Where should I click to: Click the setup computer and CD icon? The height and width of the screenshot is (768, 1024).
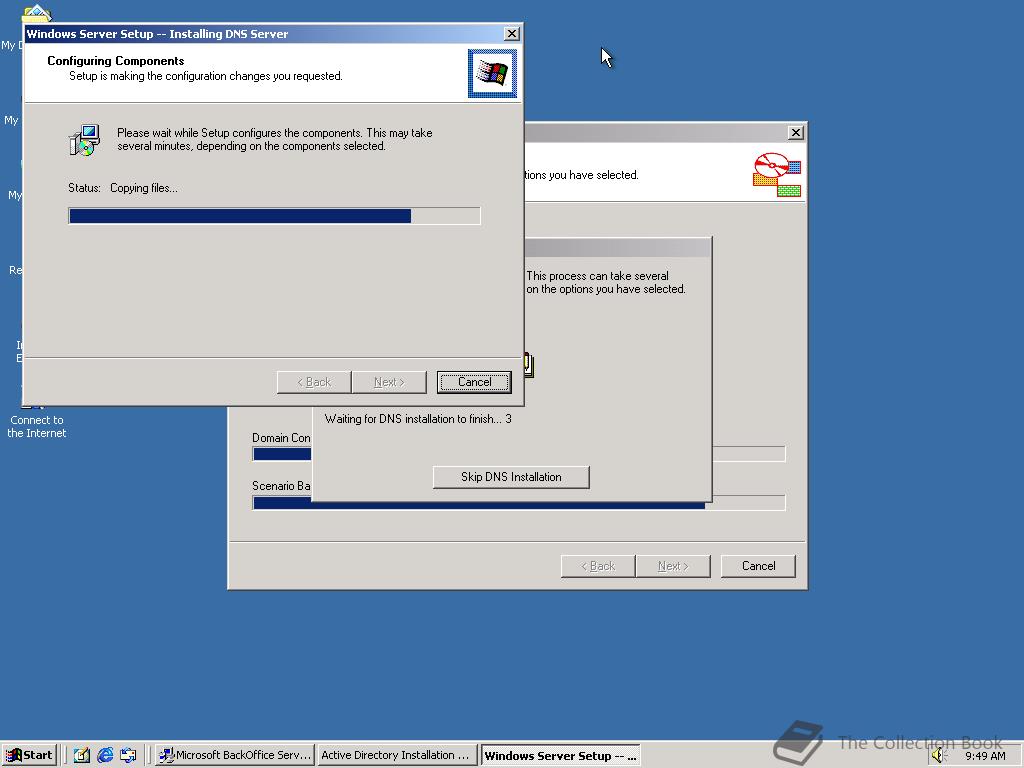coord(84,140)
